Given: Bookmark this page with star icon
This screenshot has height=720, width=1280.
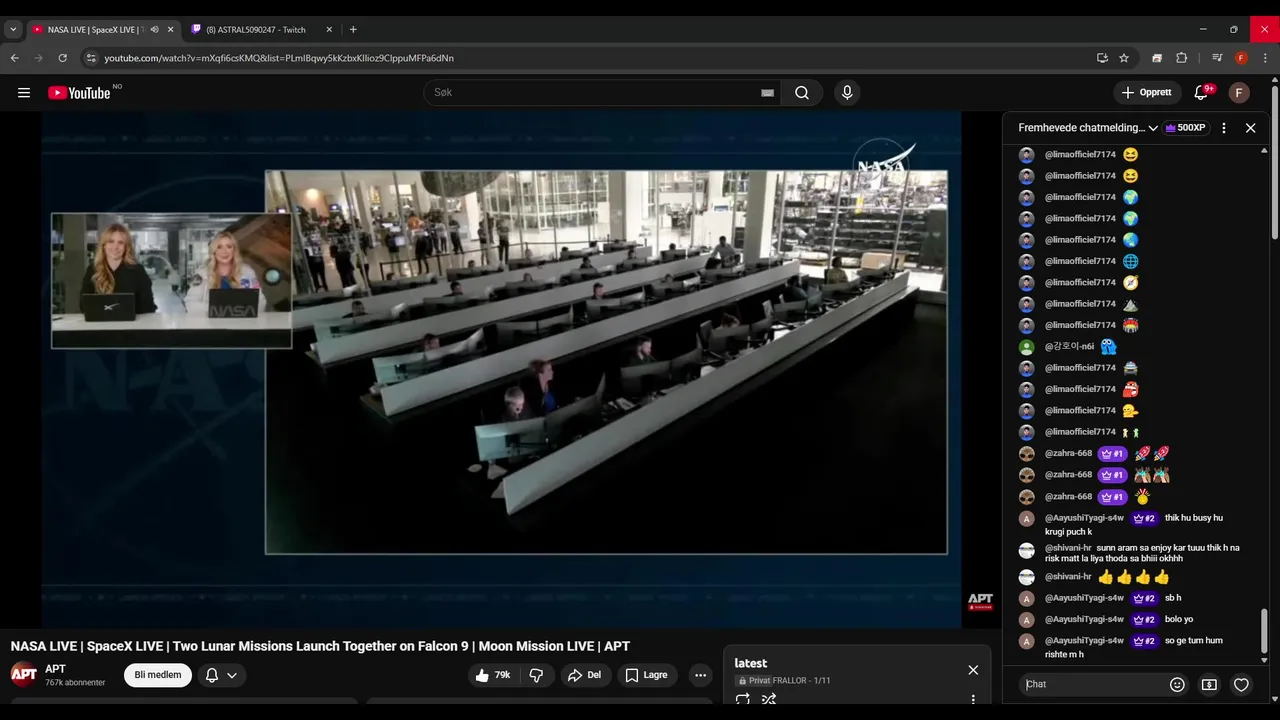Looking at the screenshot, I should [1124, 58].
